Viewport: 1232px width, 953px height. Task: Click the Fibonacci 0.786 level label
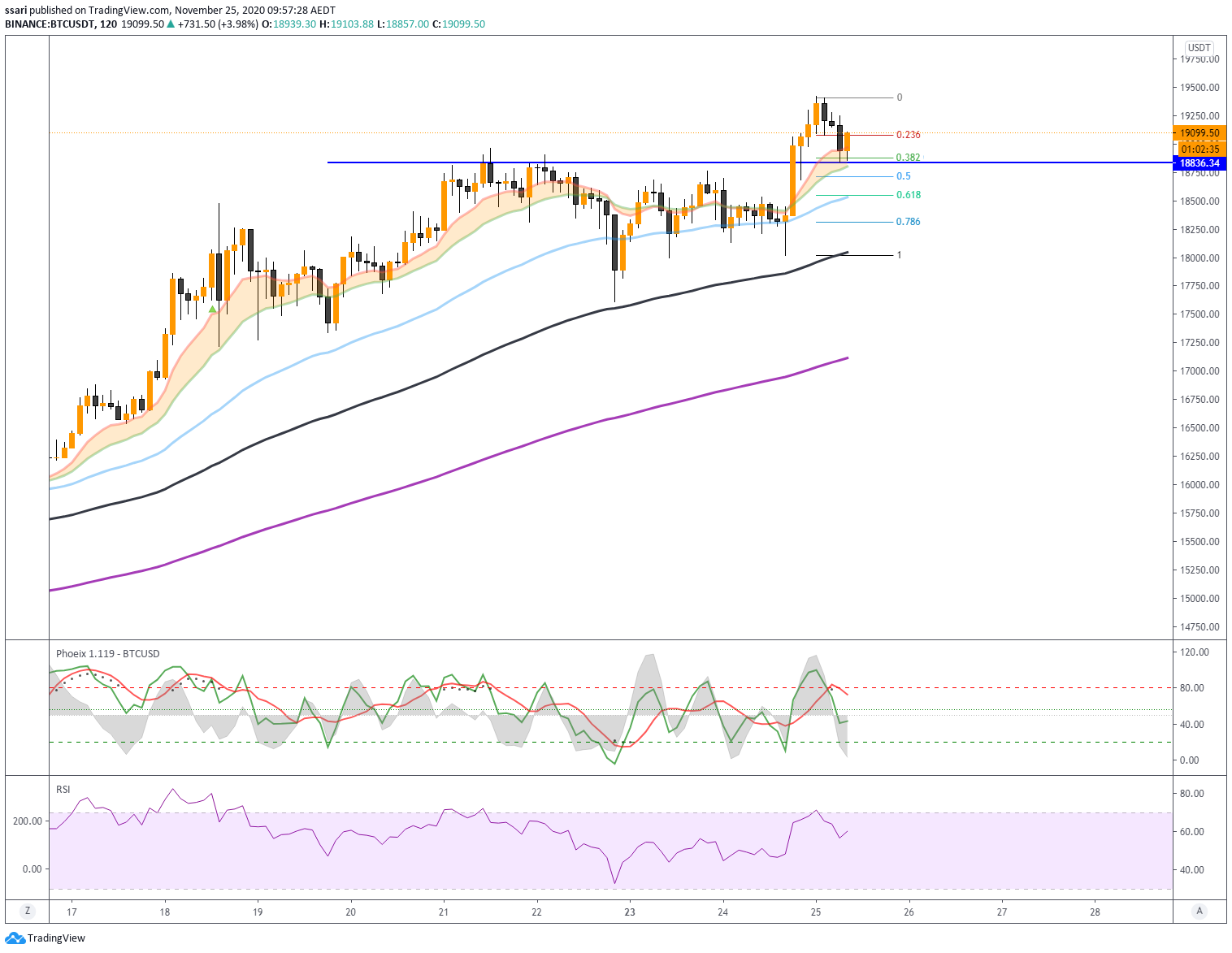[x=909, y=222]
